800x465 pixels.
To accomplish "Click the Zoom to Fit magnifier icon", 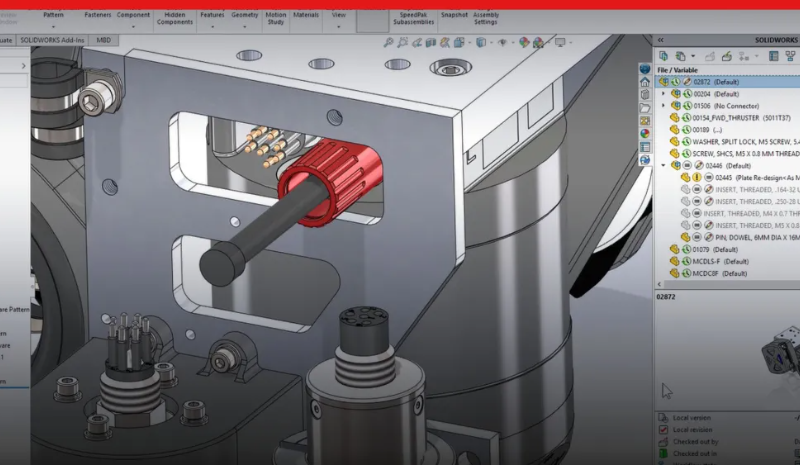I will pyautogui.click(x=389, y=42).
